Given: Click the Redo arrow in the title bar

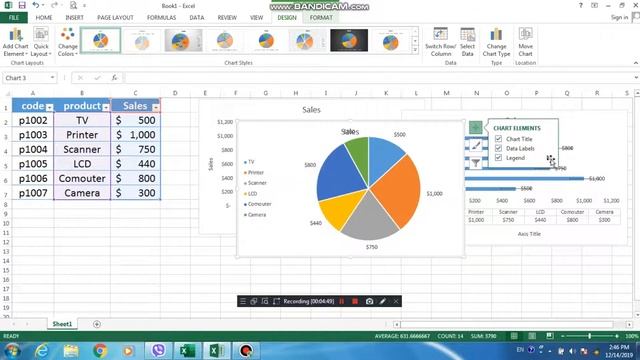Looking at the screenshot, I should (x=54, y=5).
